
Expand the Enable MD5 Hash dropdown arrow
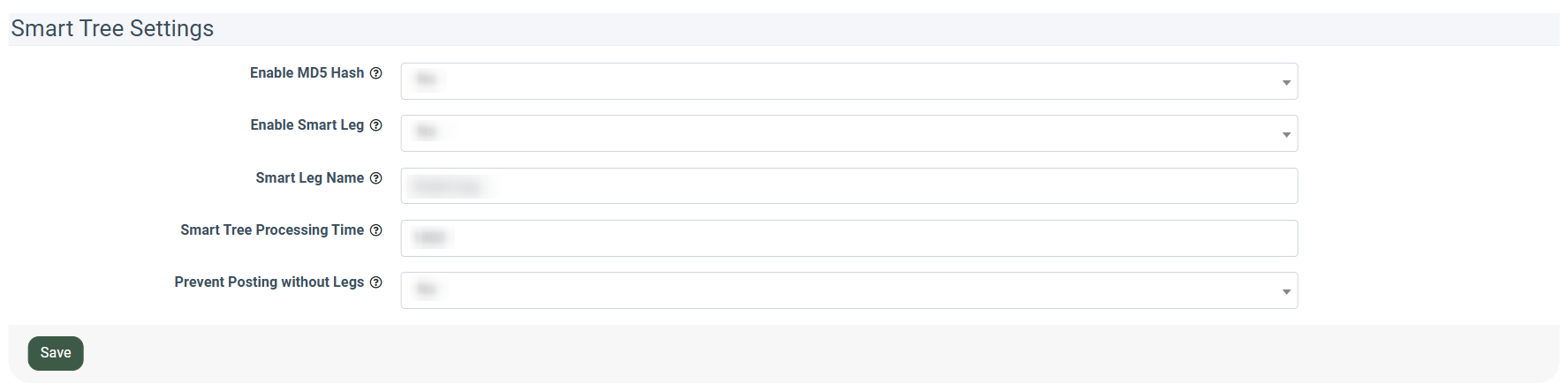click(1286, 82)
